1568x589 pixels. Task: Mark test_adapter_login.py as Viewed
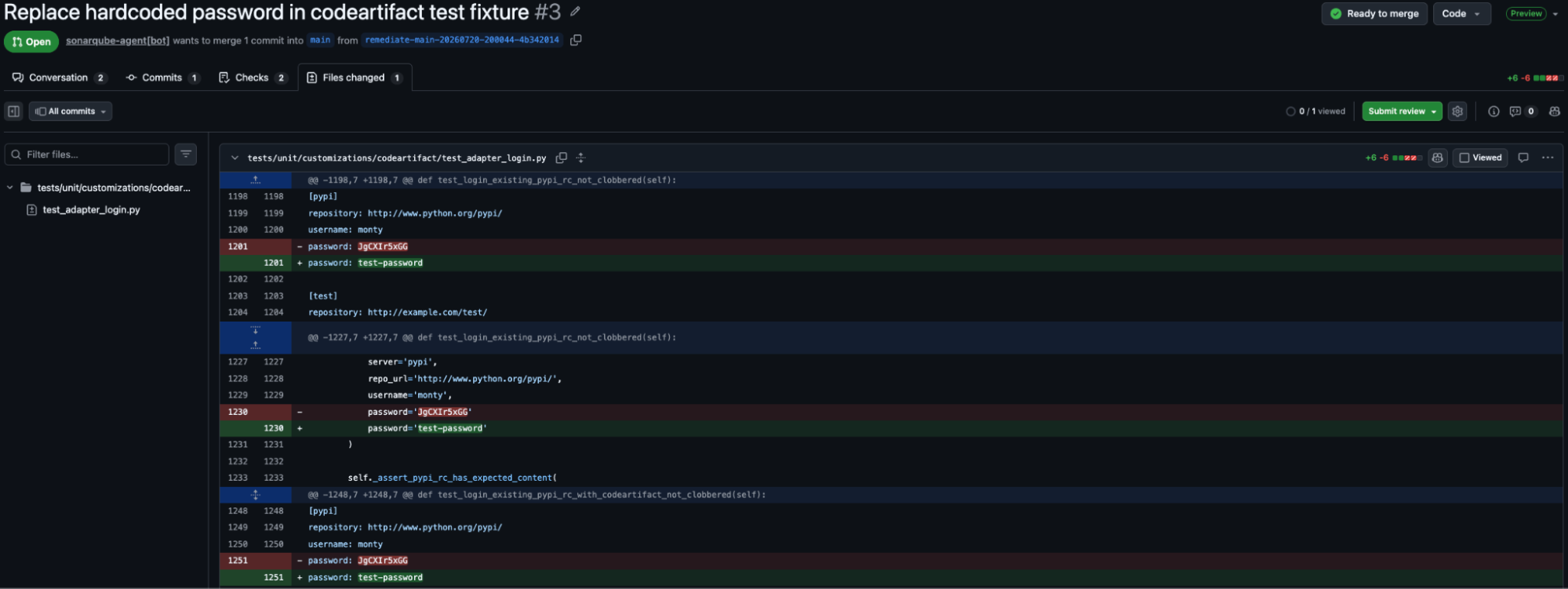1480,158
